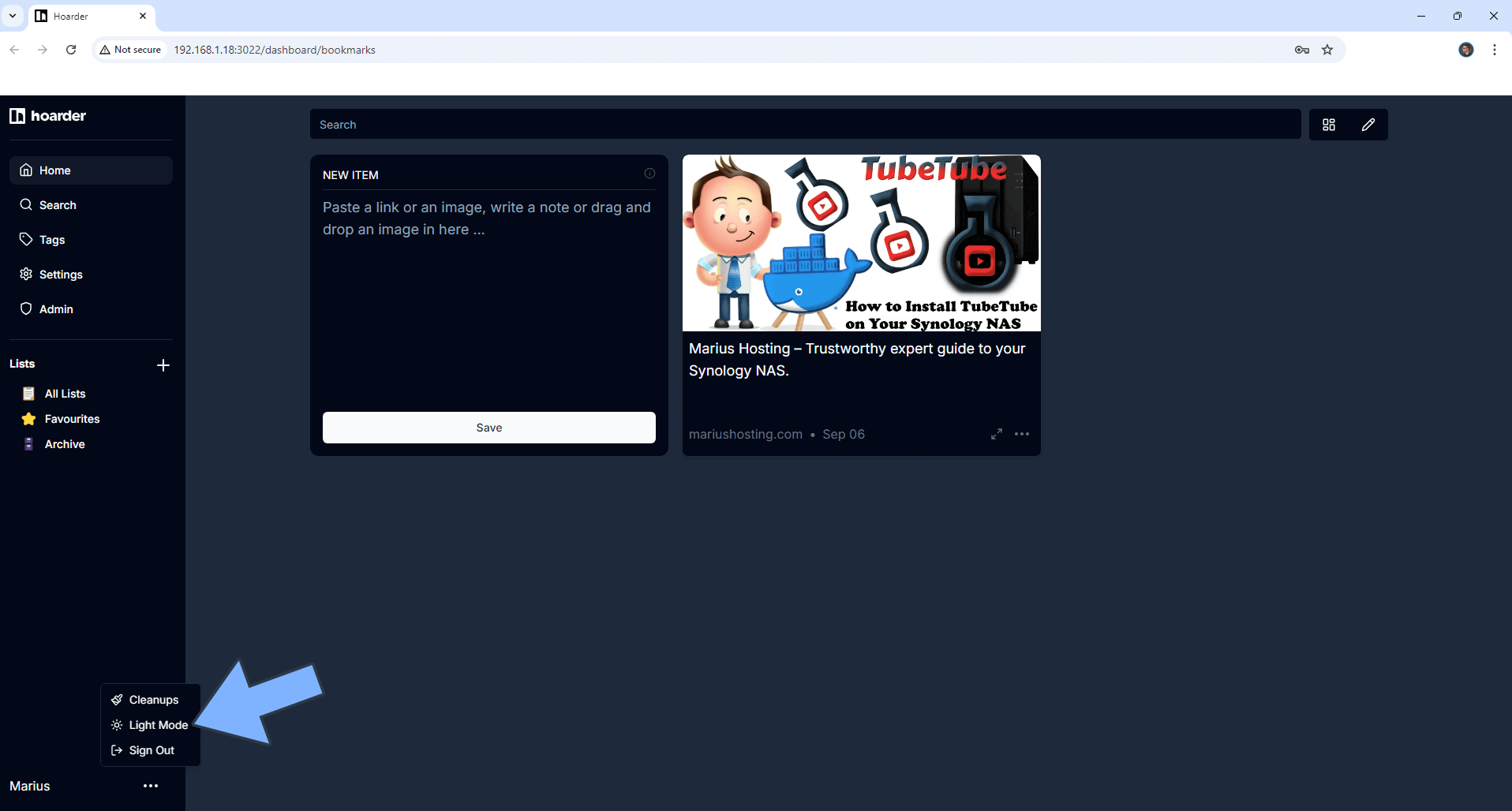The image size is (1512, 811).
Task: Open the Chrome three-dot menu
Action: (x=1495, y=50)
